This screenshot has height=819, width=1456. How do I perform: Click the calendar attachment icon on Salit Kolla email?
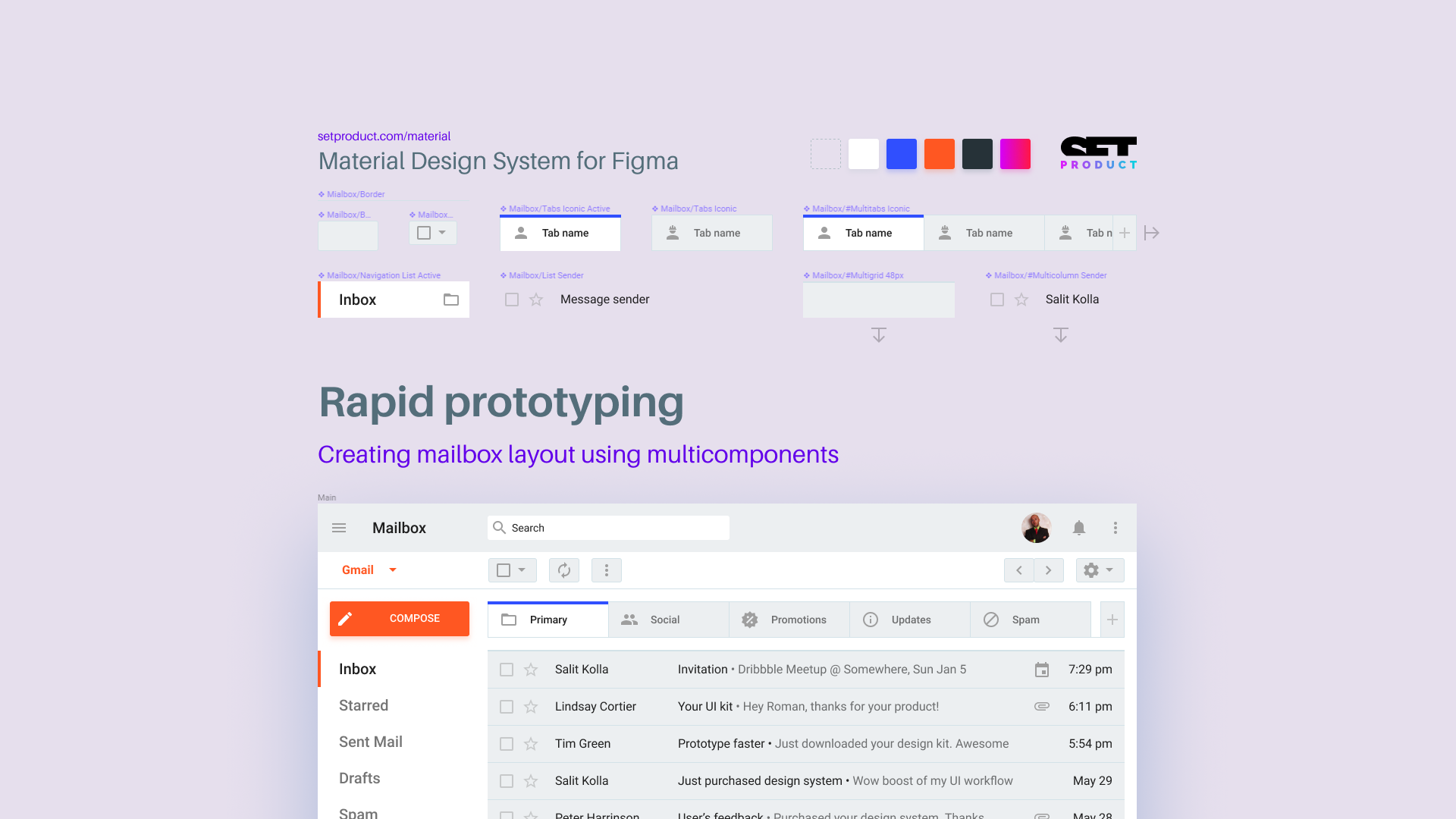coord(1042,669)
